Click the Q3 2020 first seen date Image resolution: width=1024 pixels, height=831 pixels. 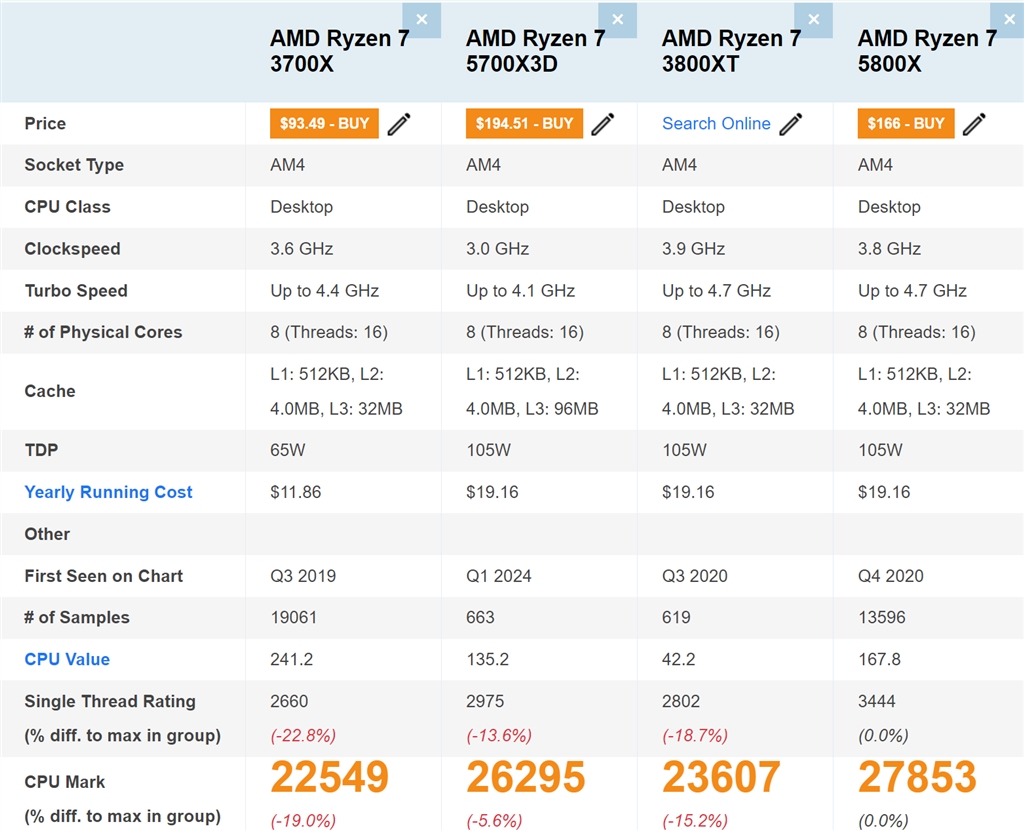point(695,576)
